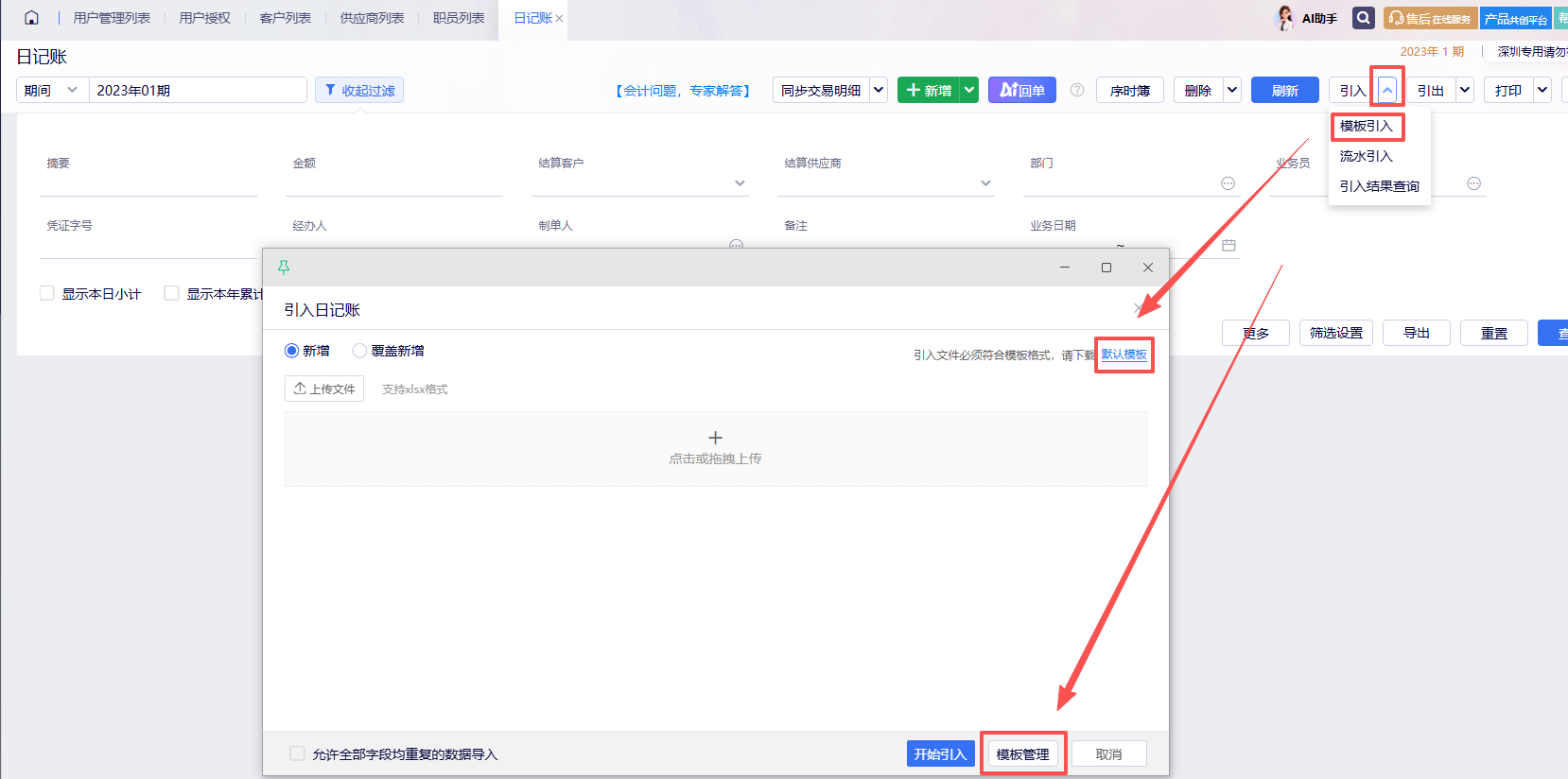Viewport: 1568px width, 779px height.
Task: Expand the 删除 dropdown arrow
Action: 1232,90
